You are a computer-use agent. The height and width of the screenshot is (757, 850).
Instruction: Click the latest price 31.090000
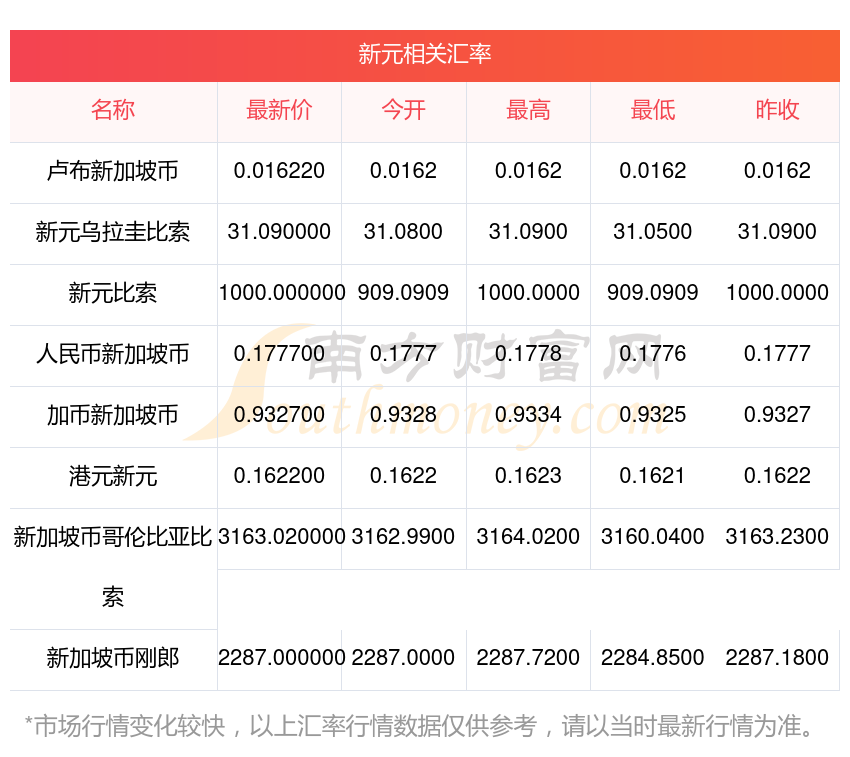[x=279, y=232]
